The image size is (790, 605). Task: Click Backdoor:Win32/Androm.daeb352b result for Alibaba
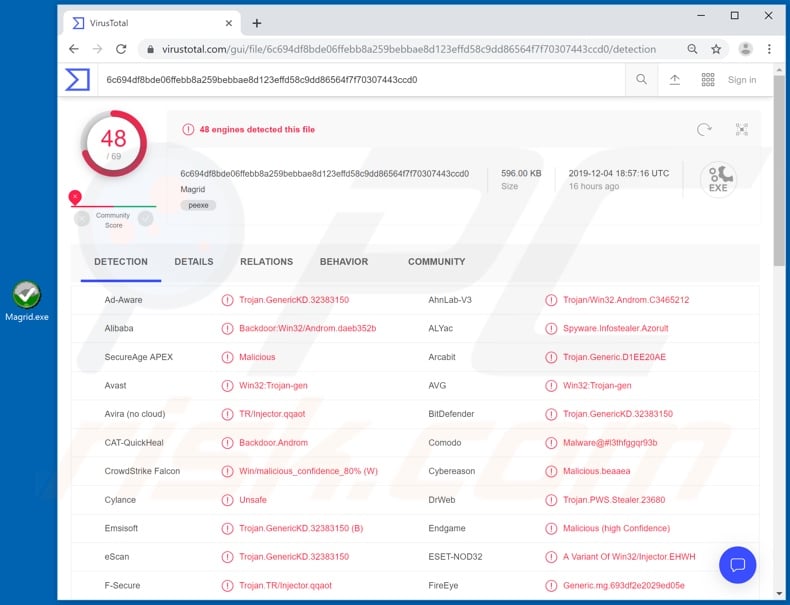(x=307, y=328)
